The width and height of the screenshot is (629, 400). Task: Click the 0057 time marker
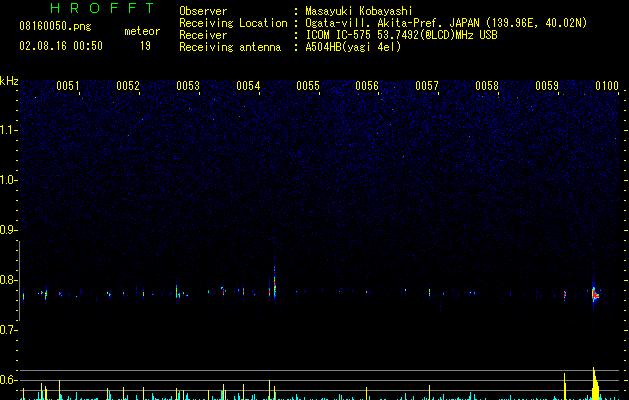[x=427, y=86]
